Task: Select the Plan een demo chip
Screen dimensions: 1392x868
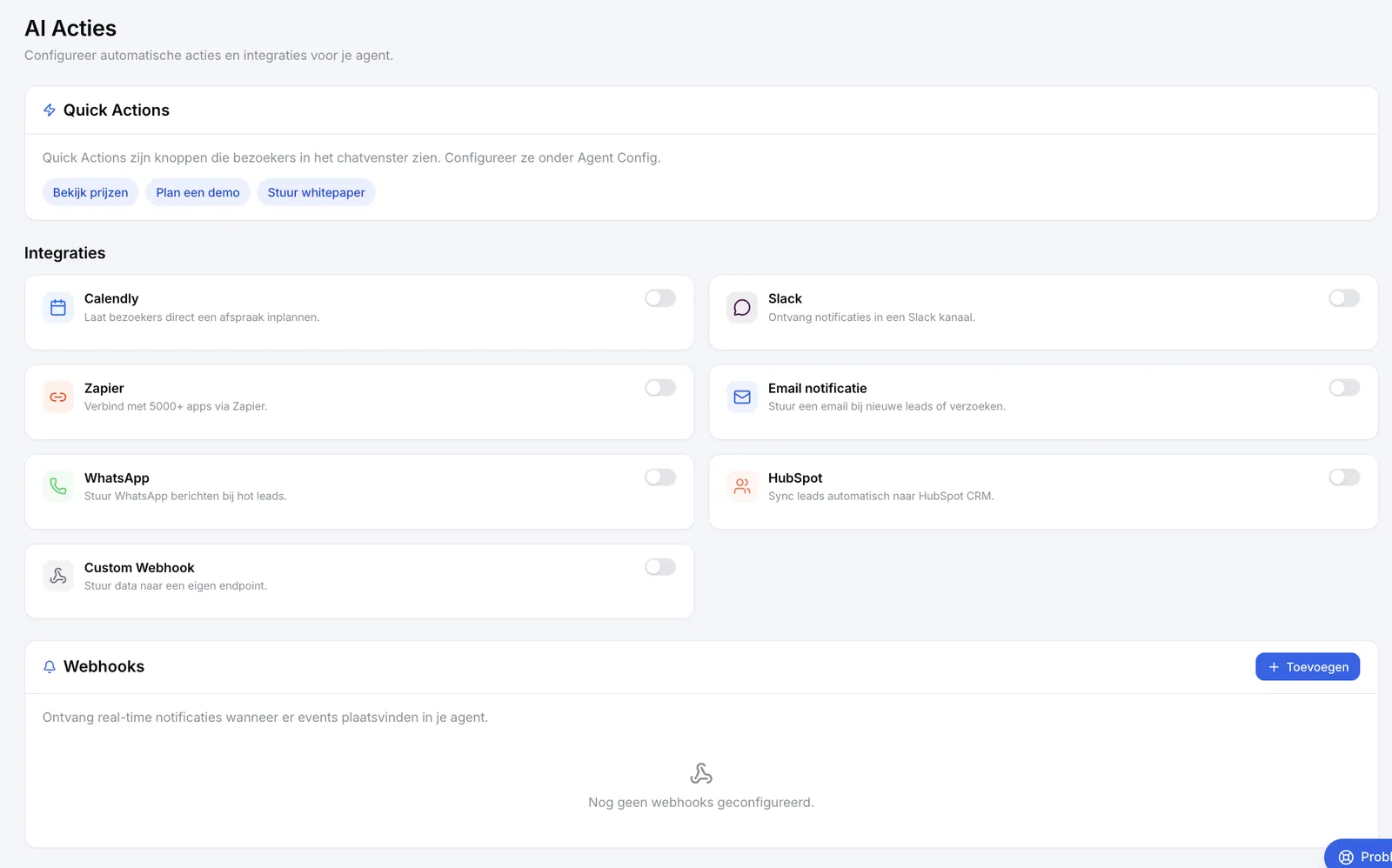Action: pyautogui.click(x=197, y=192)
